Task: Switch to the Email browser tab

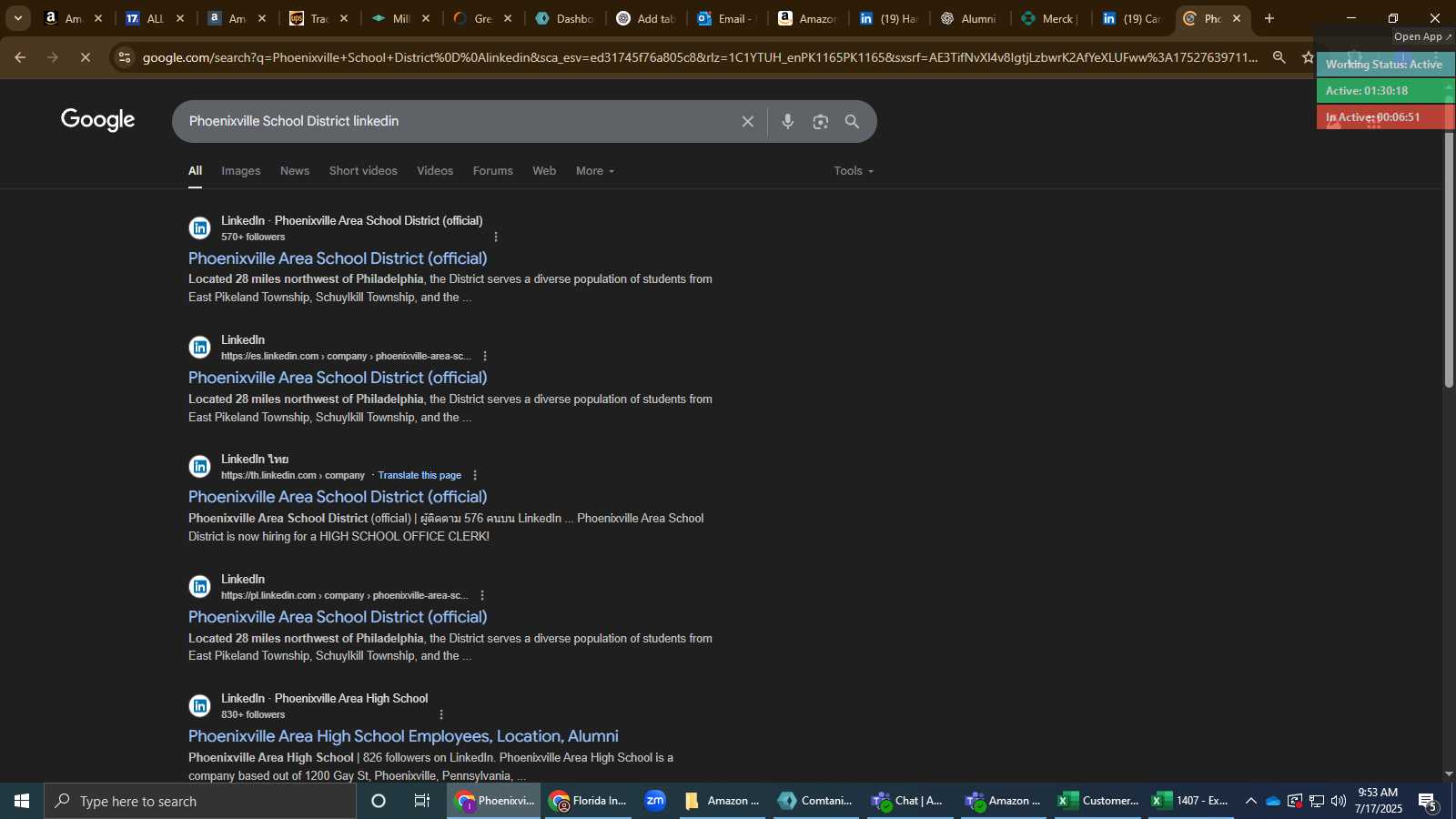Action: [x=728, y=18]
